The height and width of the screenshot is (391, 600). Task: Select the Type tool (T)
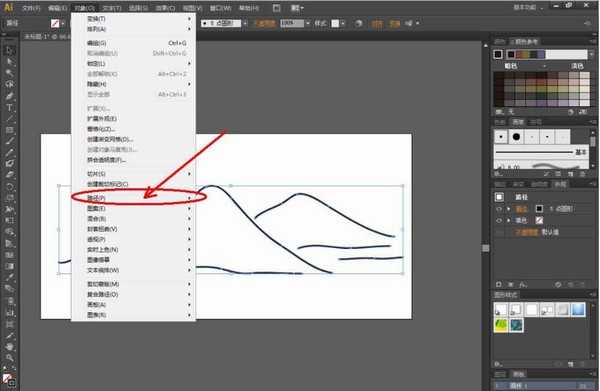pos(10,108)
